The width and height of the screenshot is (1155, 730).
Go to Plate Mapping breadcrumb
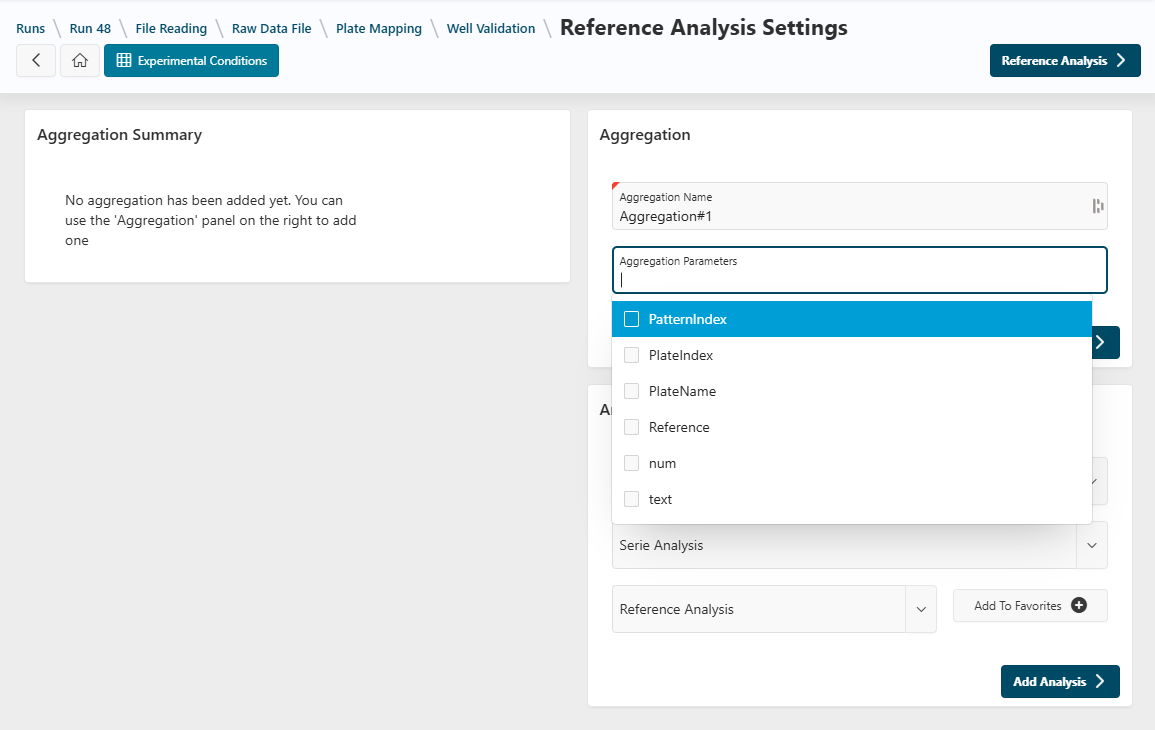[379, 29]
